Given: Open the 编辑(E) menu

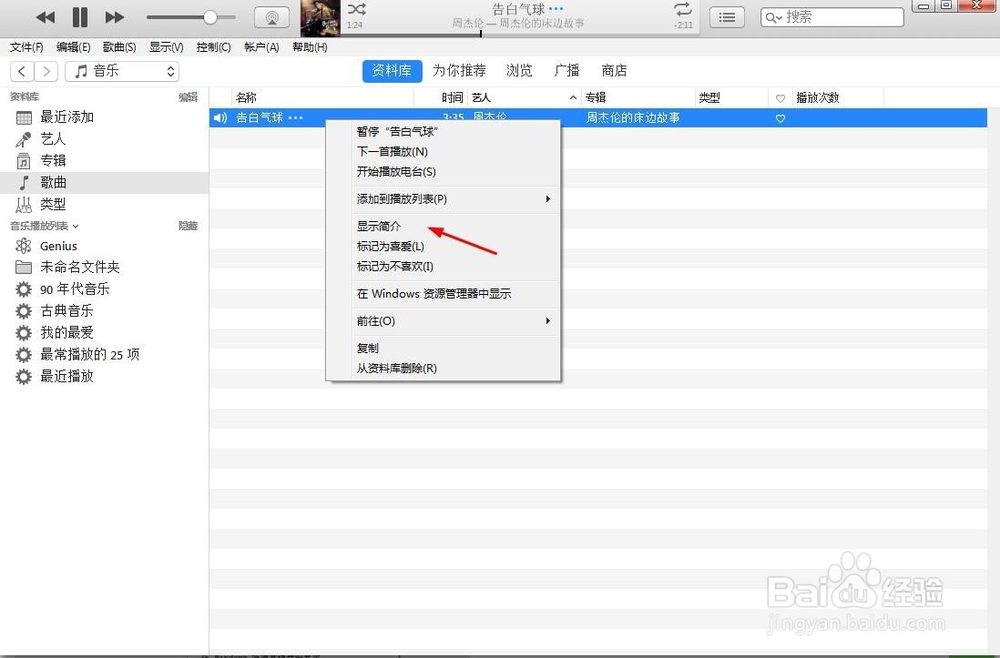Looking at the screenshot, I should 73,47.
